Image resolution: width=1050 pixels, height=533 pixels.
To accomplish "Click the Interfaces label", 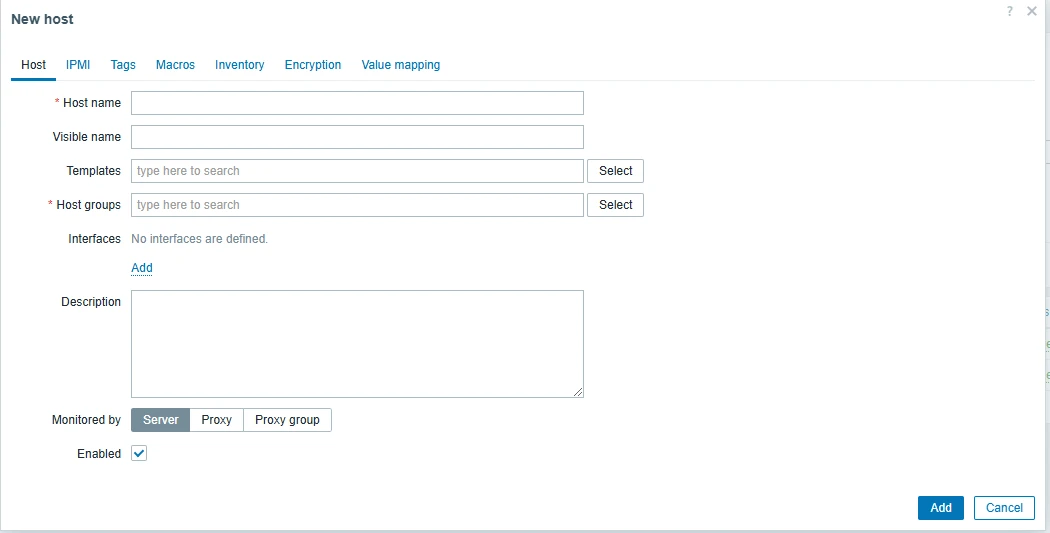I will click(94, 239).
